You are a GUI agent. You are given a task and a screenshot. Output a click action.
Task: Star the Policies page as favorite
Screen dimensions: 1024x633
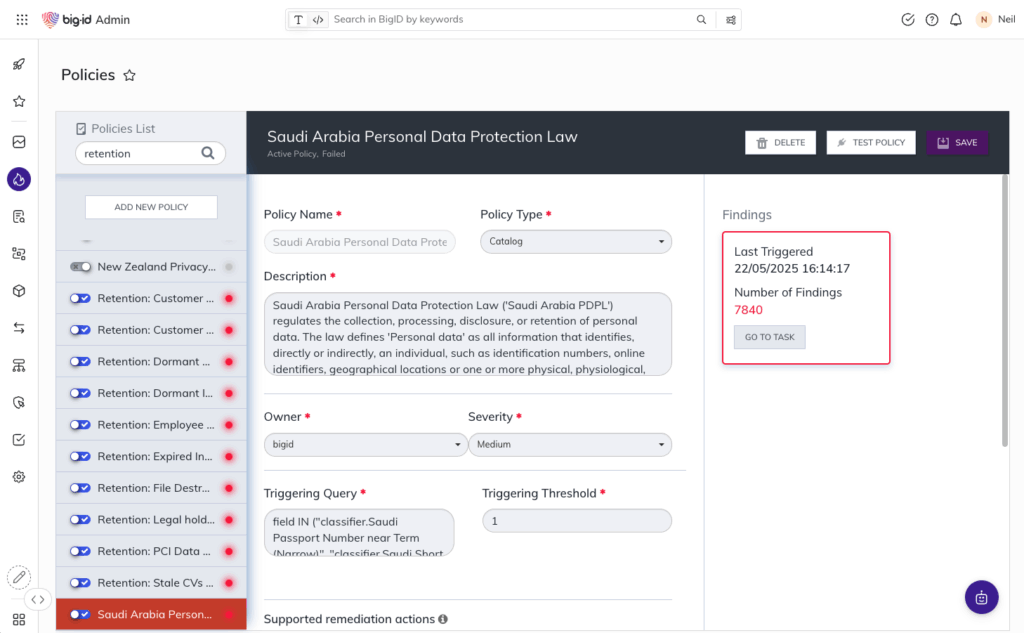click(129, 75)
